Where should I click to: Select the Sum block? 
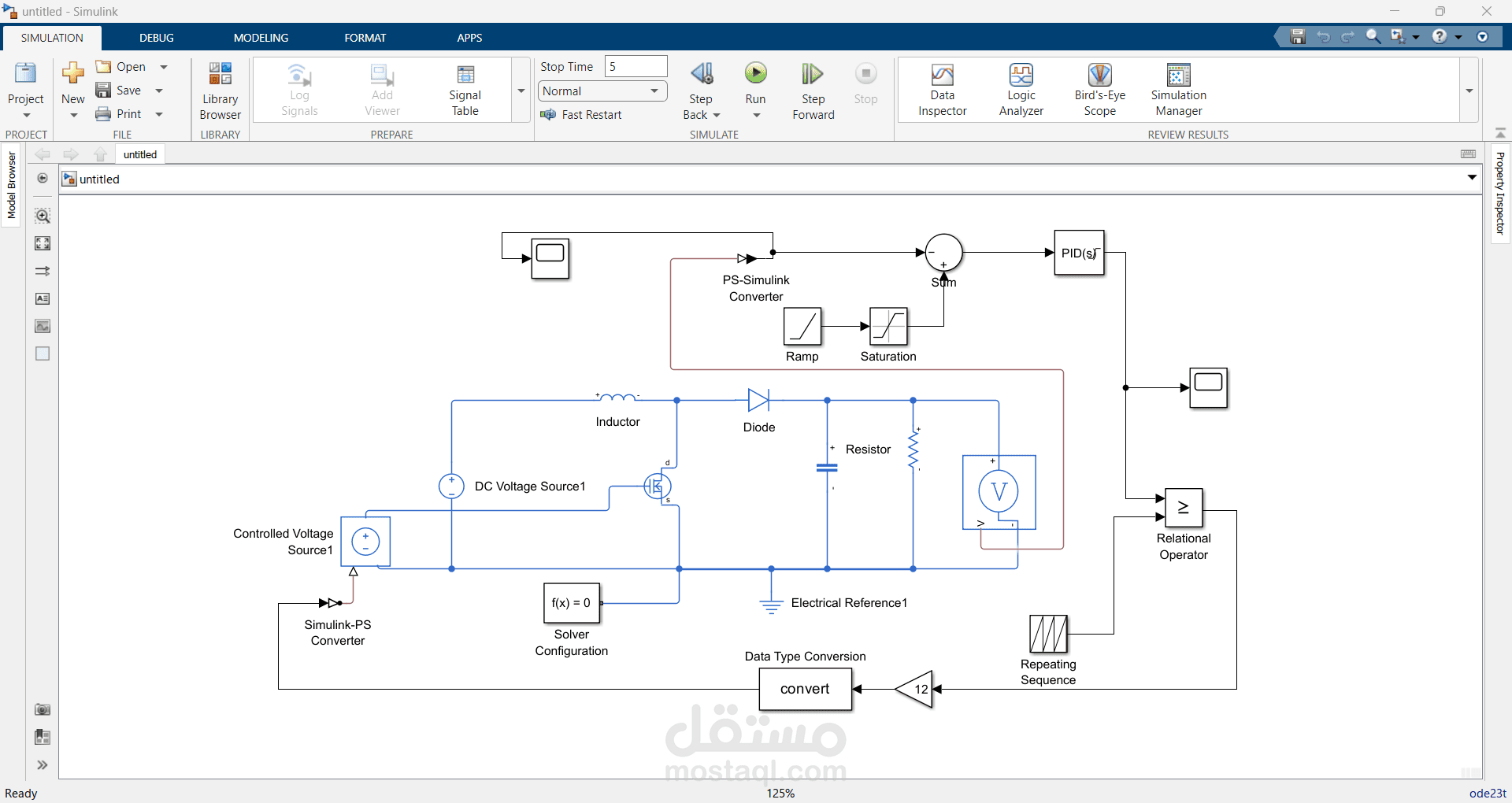943,253
